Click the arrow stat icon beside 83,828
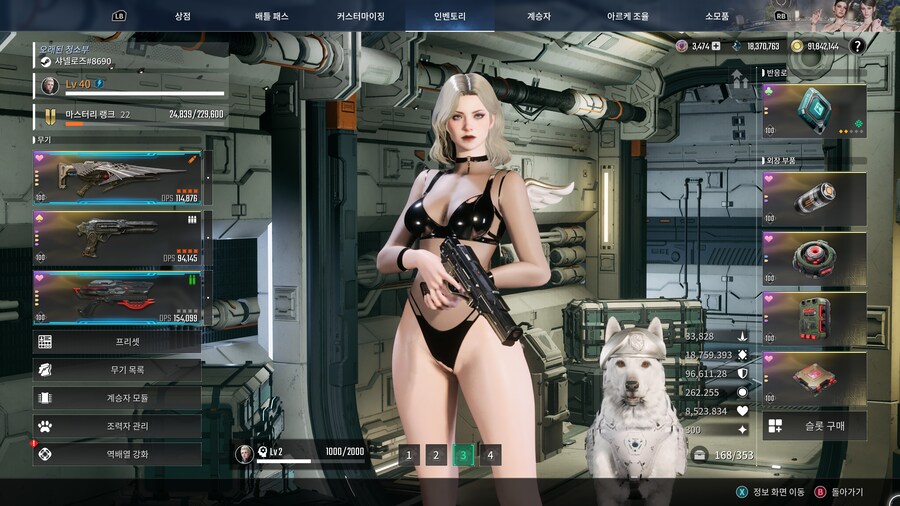The height and width of the screenshot is (506, 900). [742, 337]
